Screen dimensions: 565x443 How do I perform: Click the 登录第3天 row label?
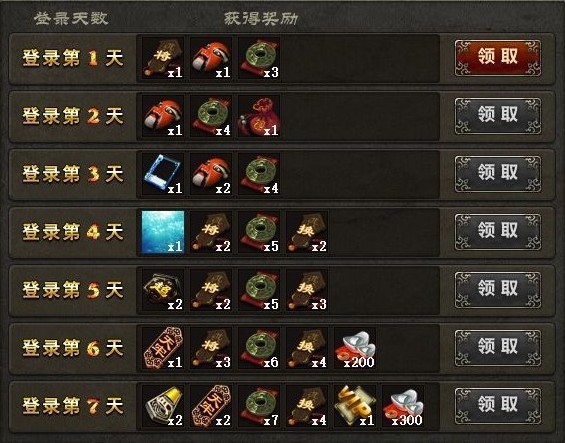point(73,174)
